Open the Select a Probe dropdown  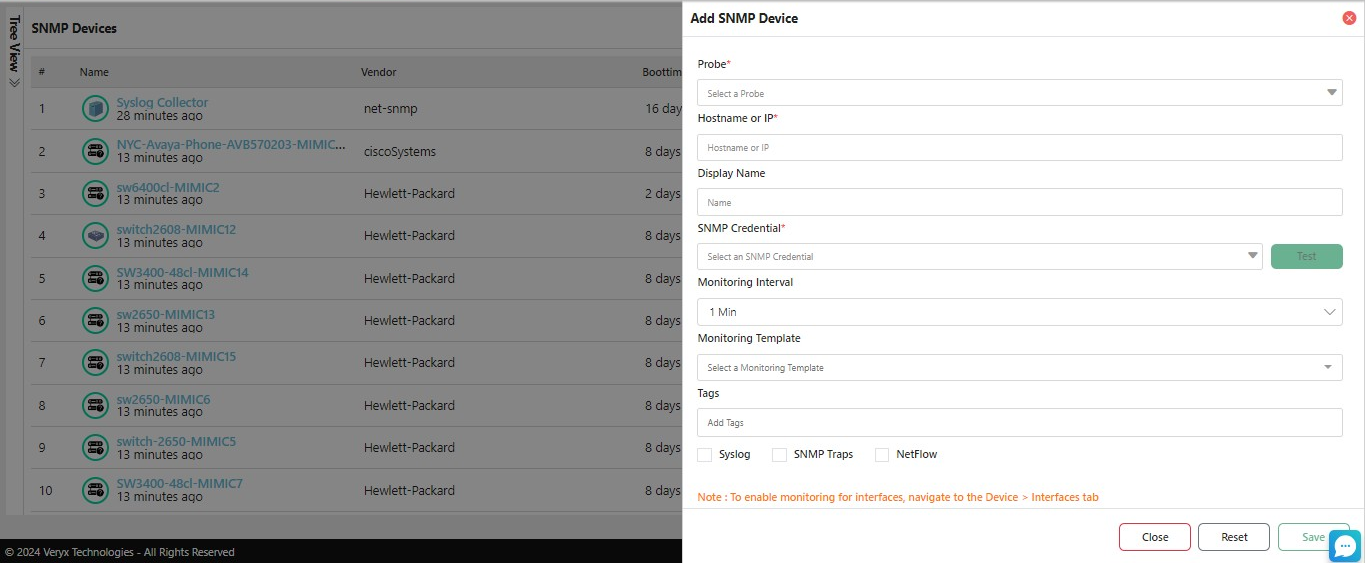pyautogui.click(x=1019, y=93)
